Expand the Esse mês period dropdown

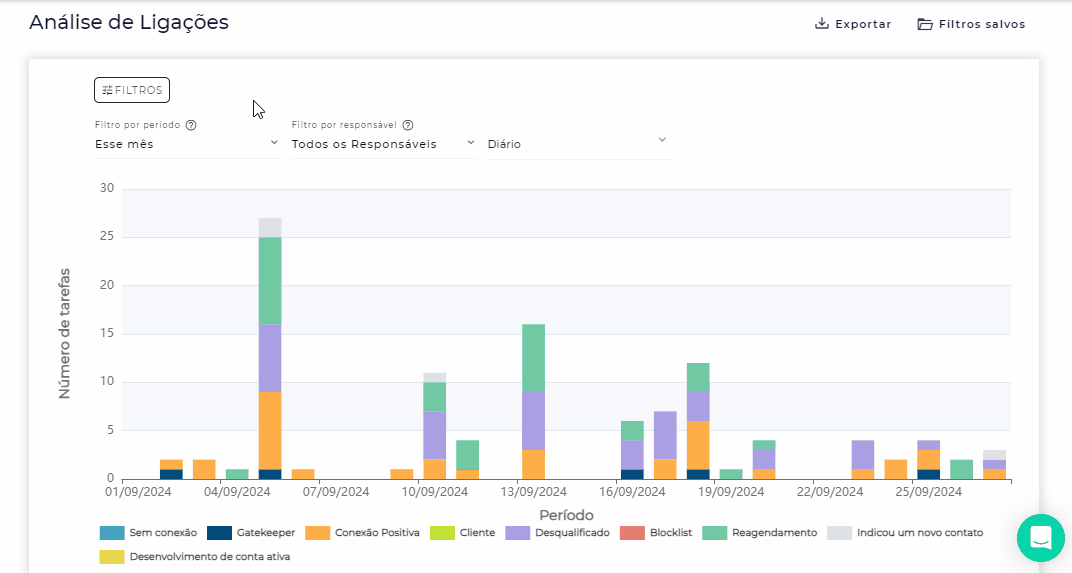[187, 144]
